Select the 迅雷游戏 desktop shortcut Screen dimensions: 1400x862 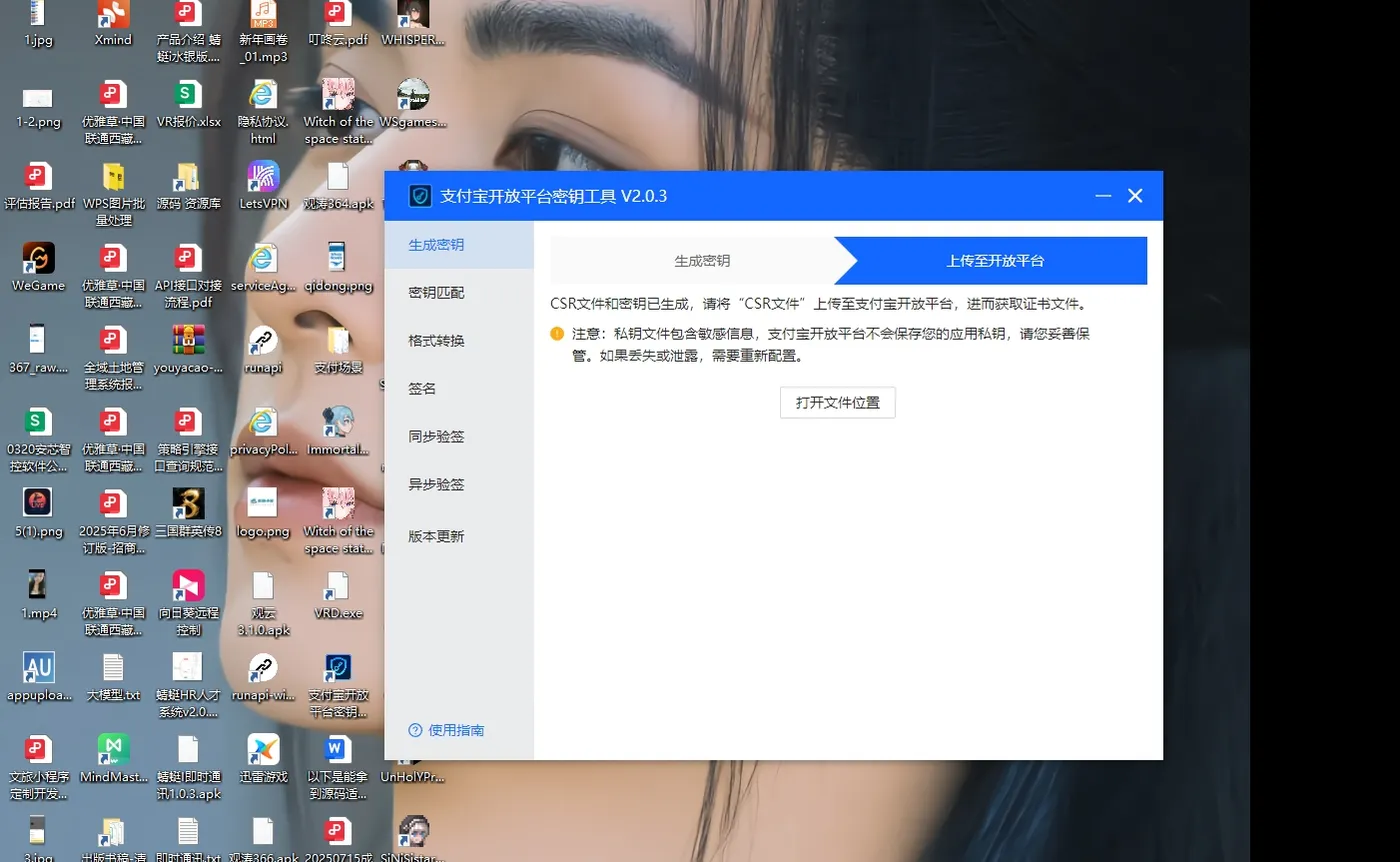pos(263,760)
